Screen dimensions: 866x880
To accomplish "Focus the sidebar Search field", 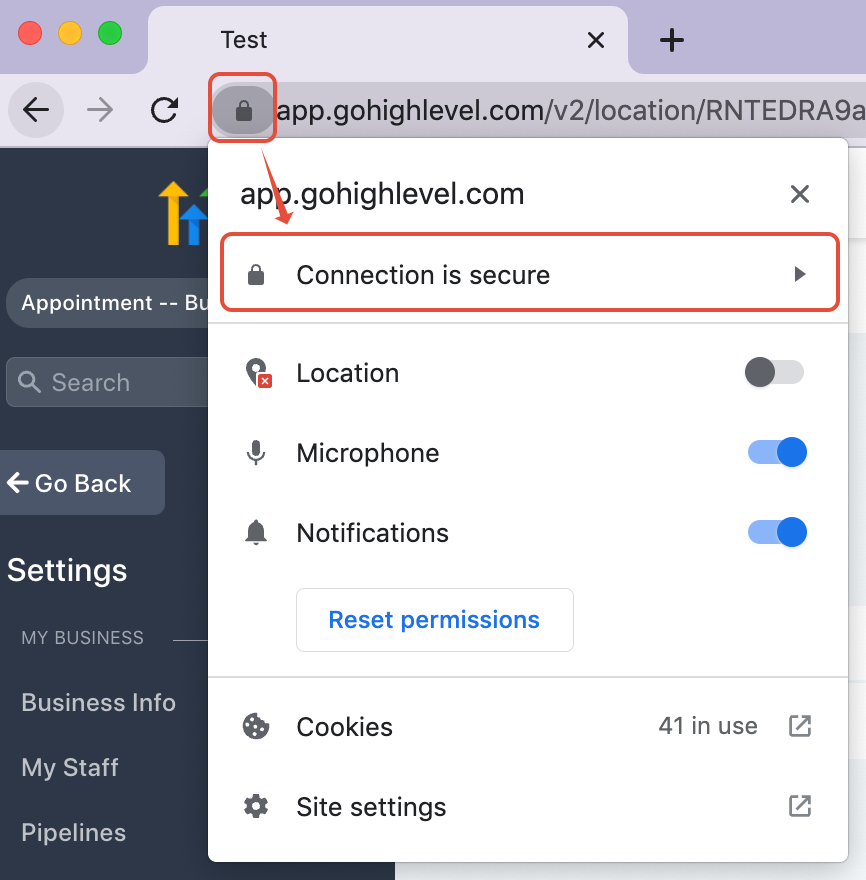I will 107,382.
